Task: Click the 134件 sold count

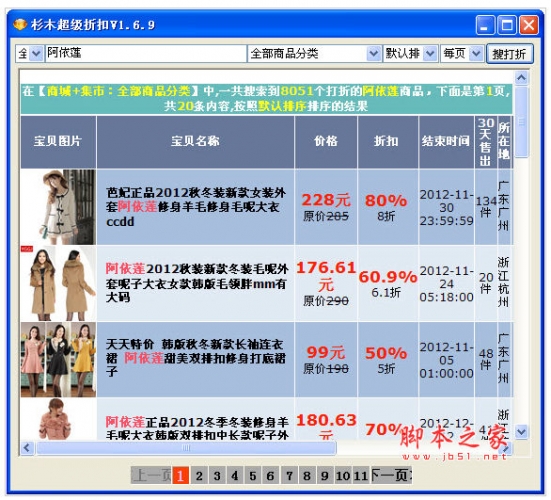Action: 486,207
